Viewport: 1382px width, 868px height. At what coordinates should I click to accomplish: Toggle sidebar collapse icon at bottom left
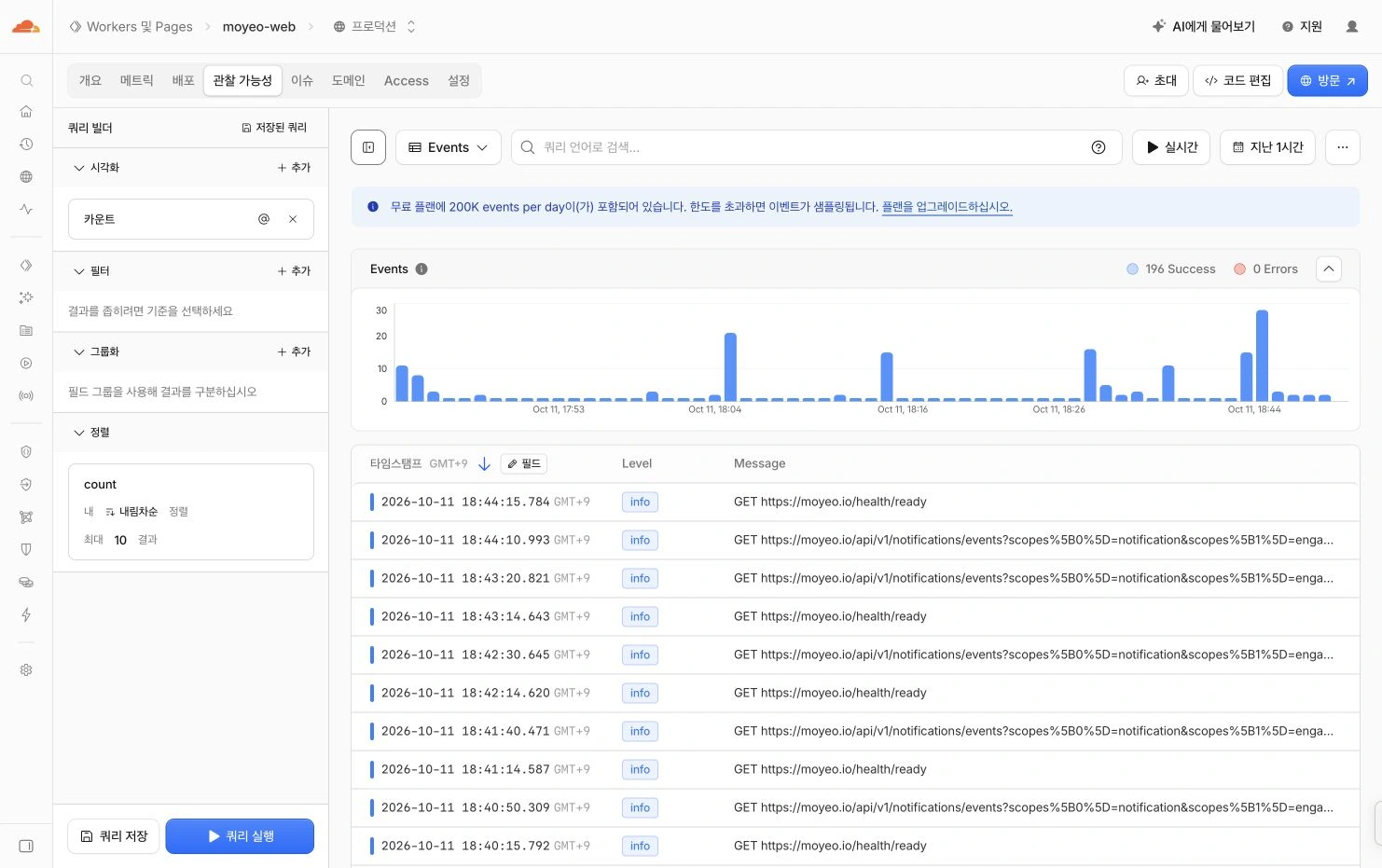(26, 846)
